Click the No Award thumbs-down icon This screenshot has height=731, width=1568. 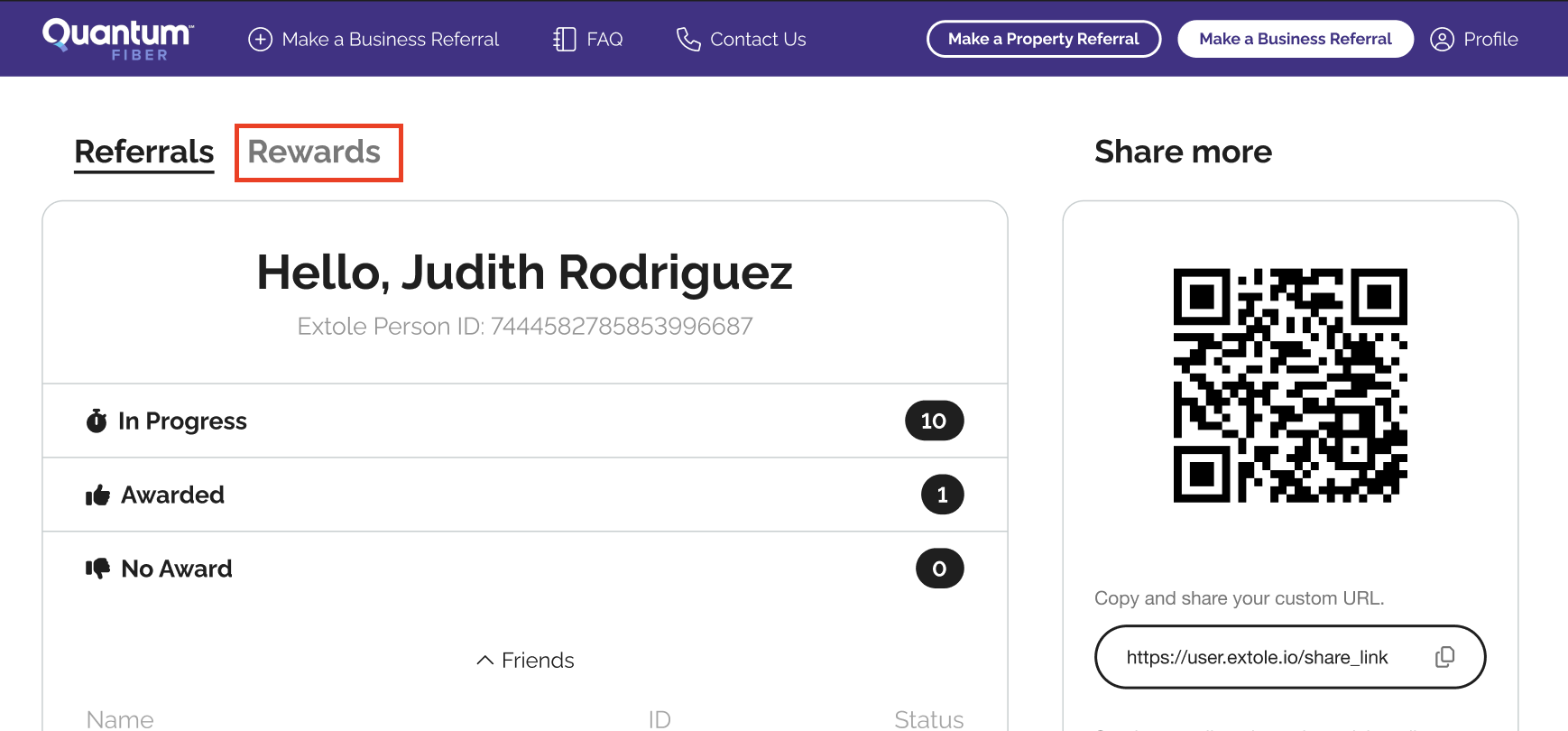tap(97, 569)
